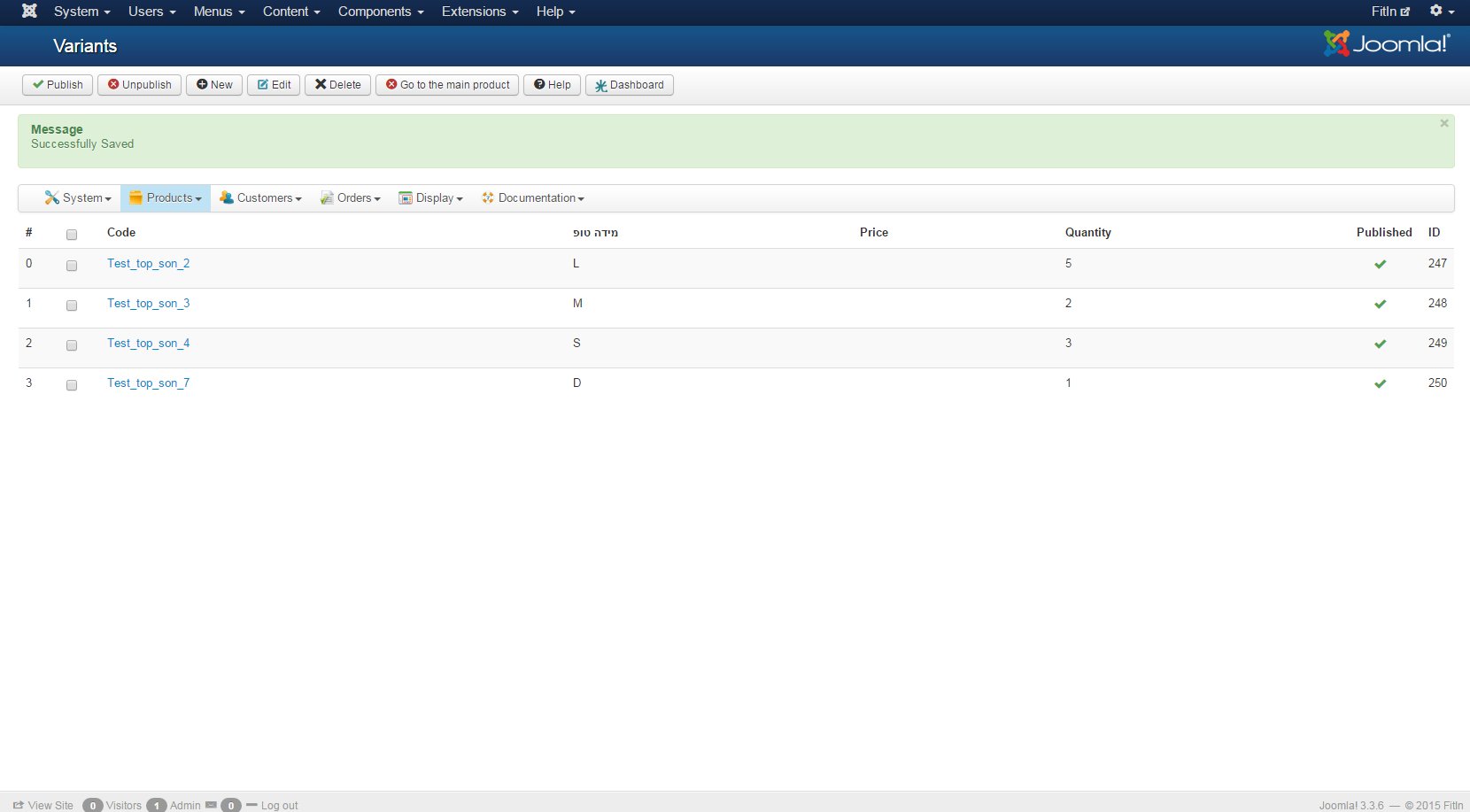
Task: Click the Code column header
Action: 121,232
